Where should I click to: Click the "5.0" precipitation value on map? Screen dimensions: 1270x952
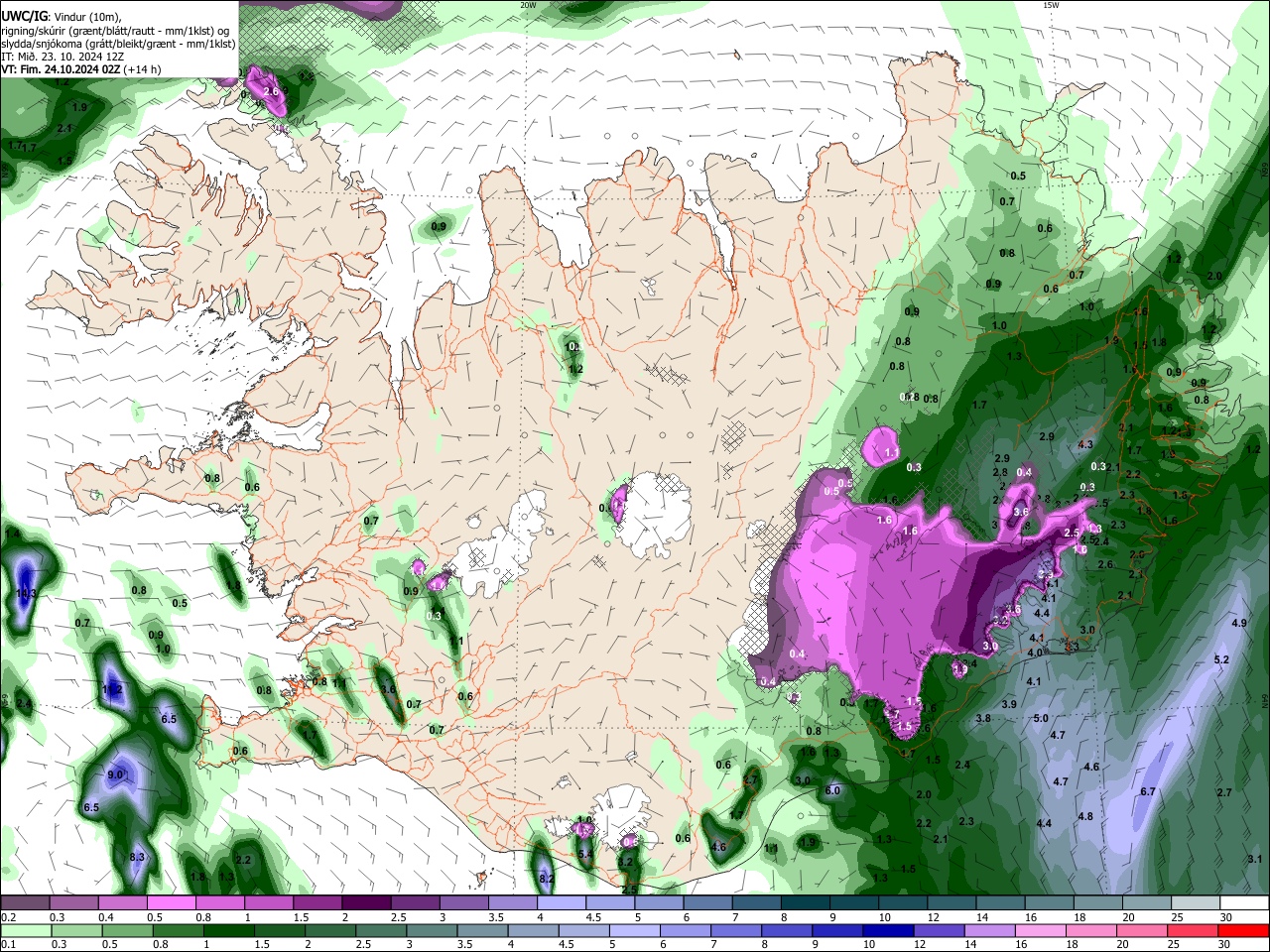click(1041, 718)
